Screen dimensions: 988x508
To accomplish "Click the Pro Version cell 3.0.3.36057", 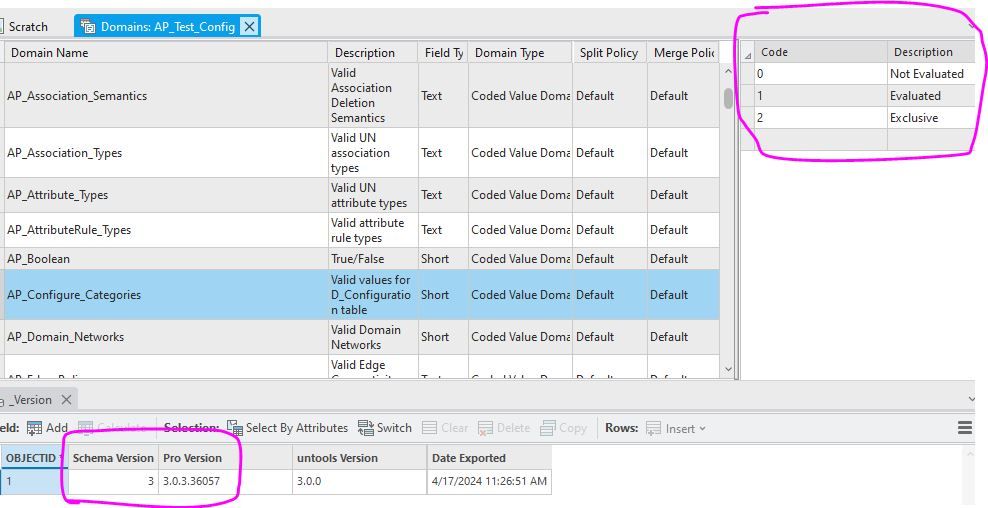I will [x=225, y=481].
